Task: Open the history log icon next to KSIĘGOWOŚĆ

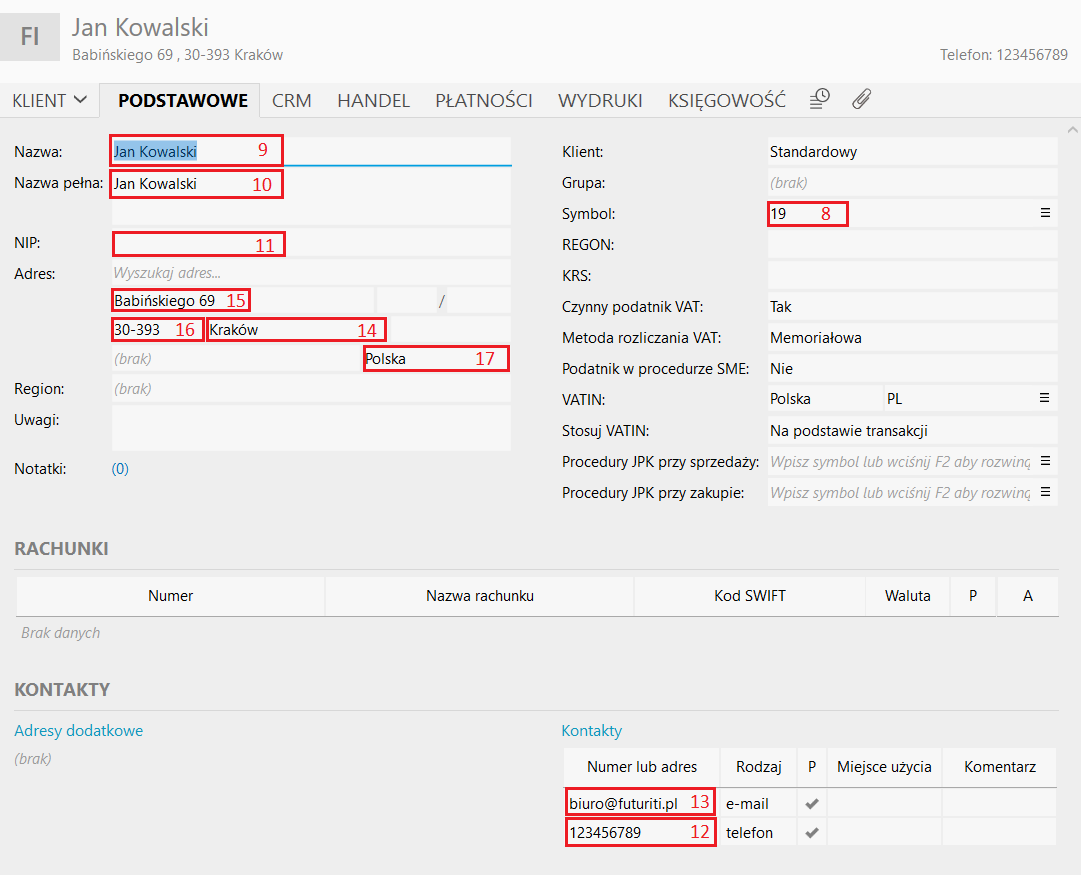Action: 820,99
